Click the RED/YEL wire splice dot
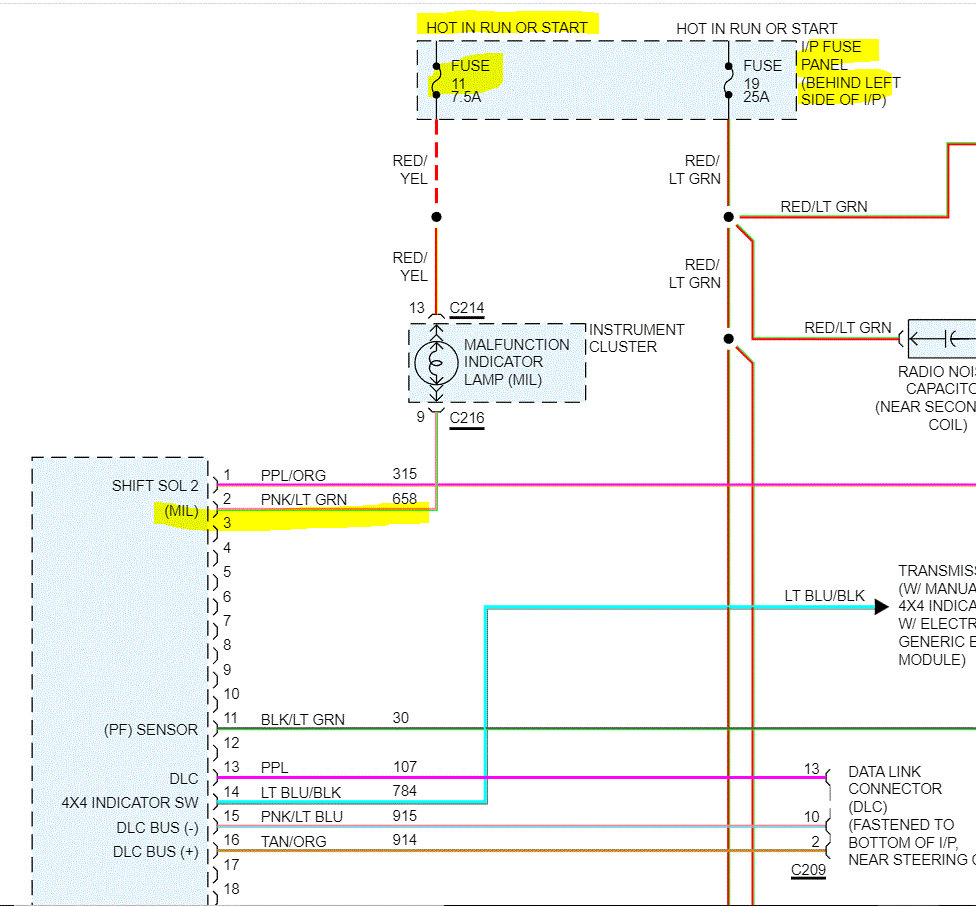This screenshot has height=906, width=976. (436, 217)
